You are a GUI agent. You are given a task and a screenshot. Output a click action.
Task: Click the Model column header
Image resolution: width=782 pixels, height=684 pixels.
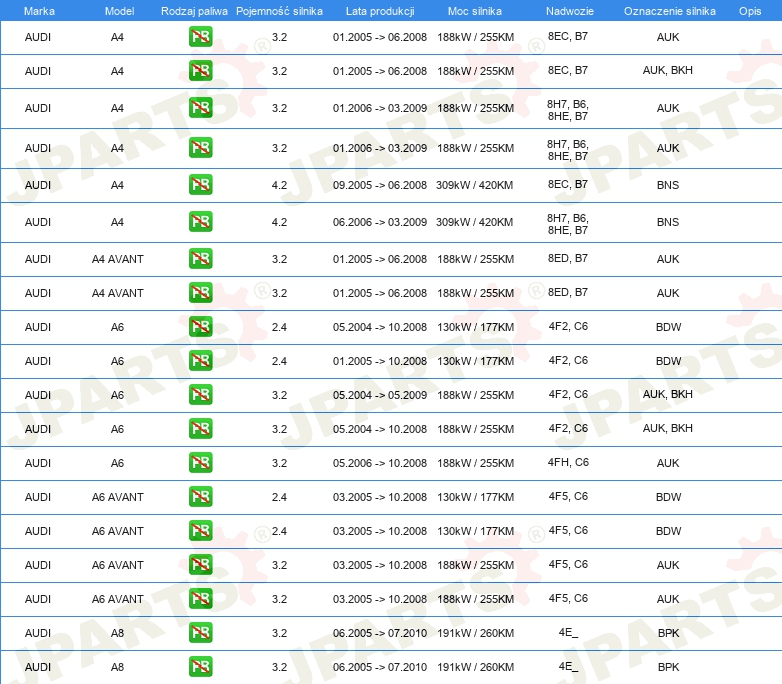(x=119, y=11)
